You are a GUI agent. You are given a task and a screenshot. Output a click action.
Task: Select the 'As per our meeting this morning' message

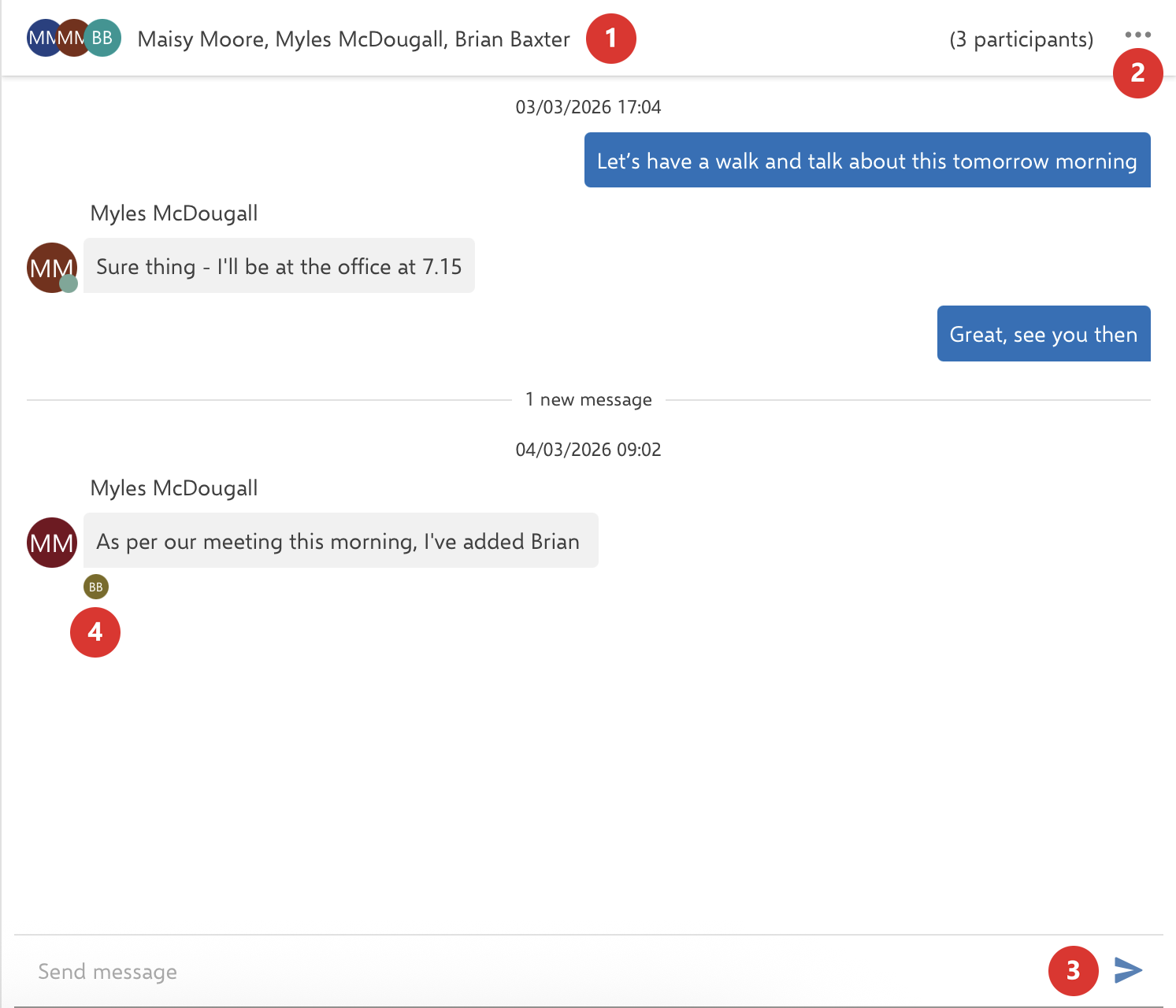click(x=341, y=540)
